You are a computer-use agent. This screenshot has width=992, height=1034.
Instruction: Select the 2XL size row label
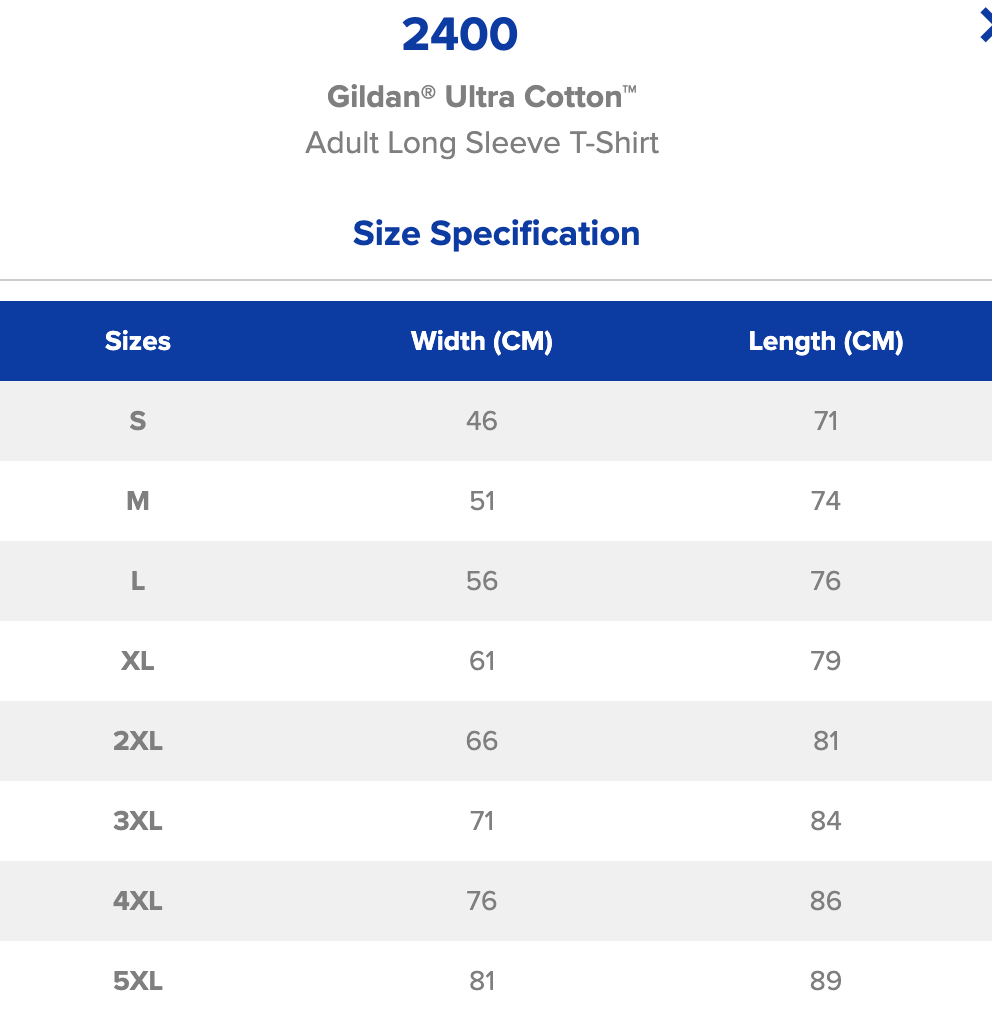tap(138, 741)
